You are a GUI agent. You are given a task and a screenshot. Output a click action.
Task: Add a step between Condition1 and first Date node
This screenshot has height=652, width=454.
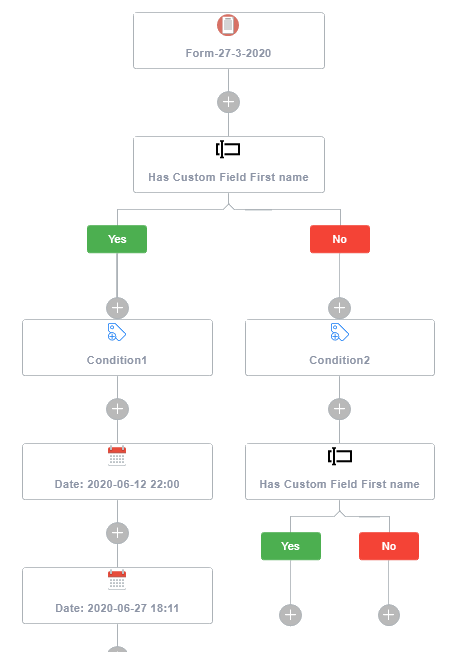coord(117,409)
